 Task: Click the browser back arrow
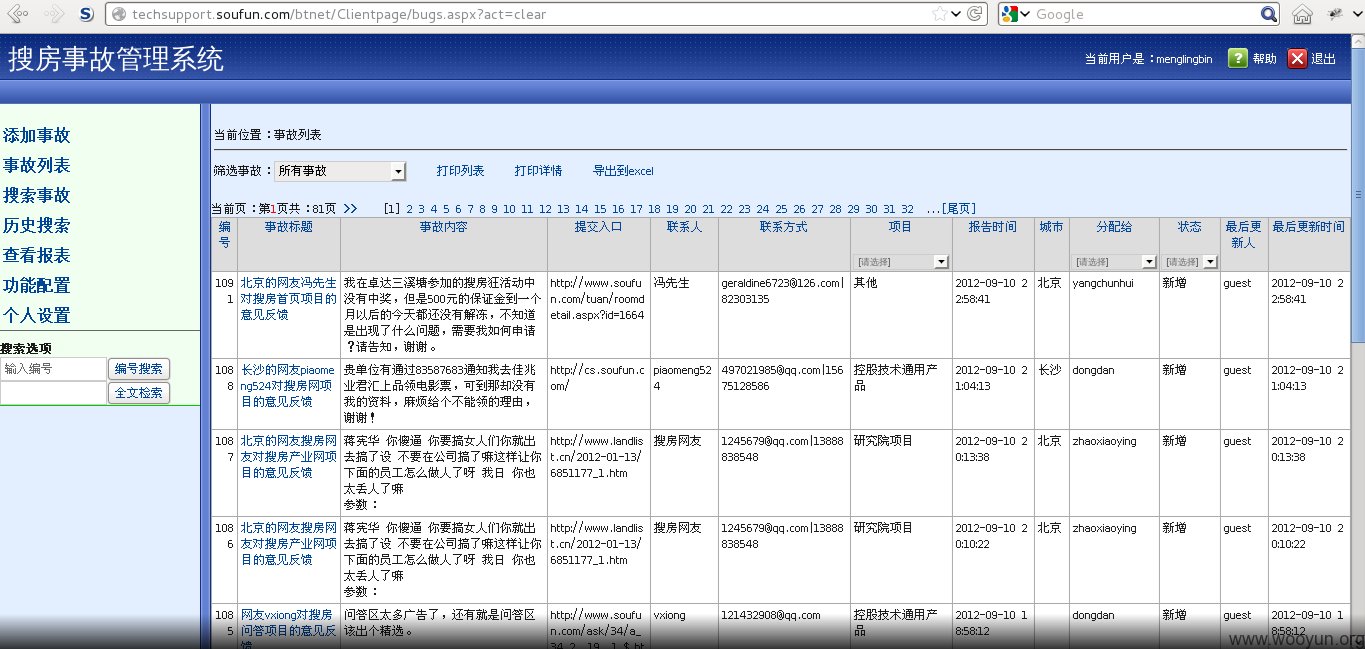tap(17, 14)
